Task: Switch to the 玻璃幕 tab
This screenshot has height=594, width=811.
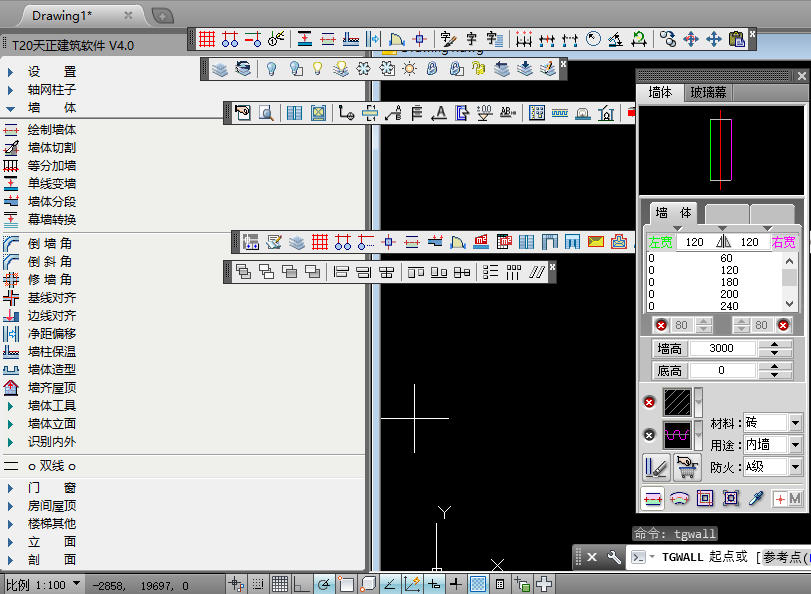Action: 707,93
